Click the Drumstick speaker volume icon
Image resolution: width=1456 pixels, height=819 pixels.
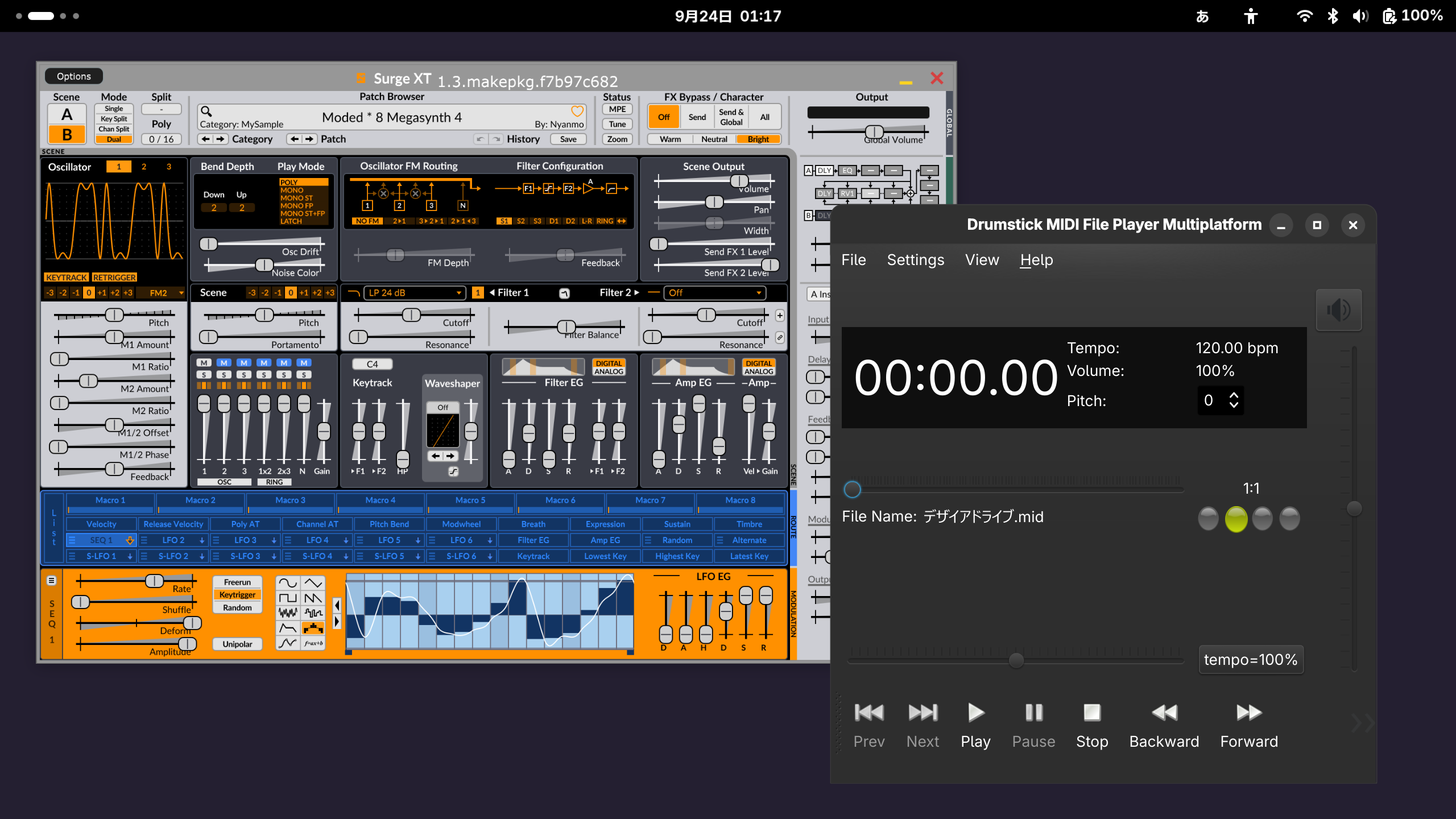pyautogui.click(x=1339, y=310)
